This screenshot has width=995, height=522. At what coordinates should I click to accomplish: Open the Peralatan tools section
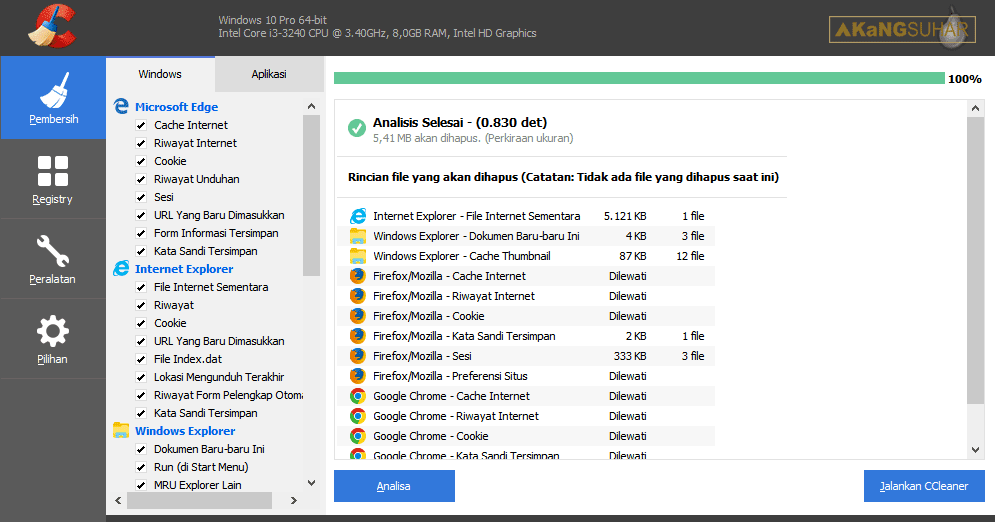53,259
